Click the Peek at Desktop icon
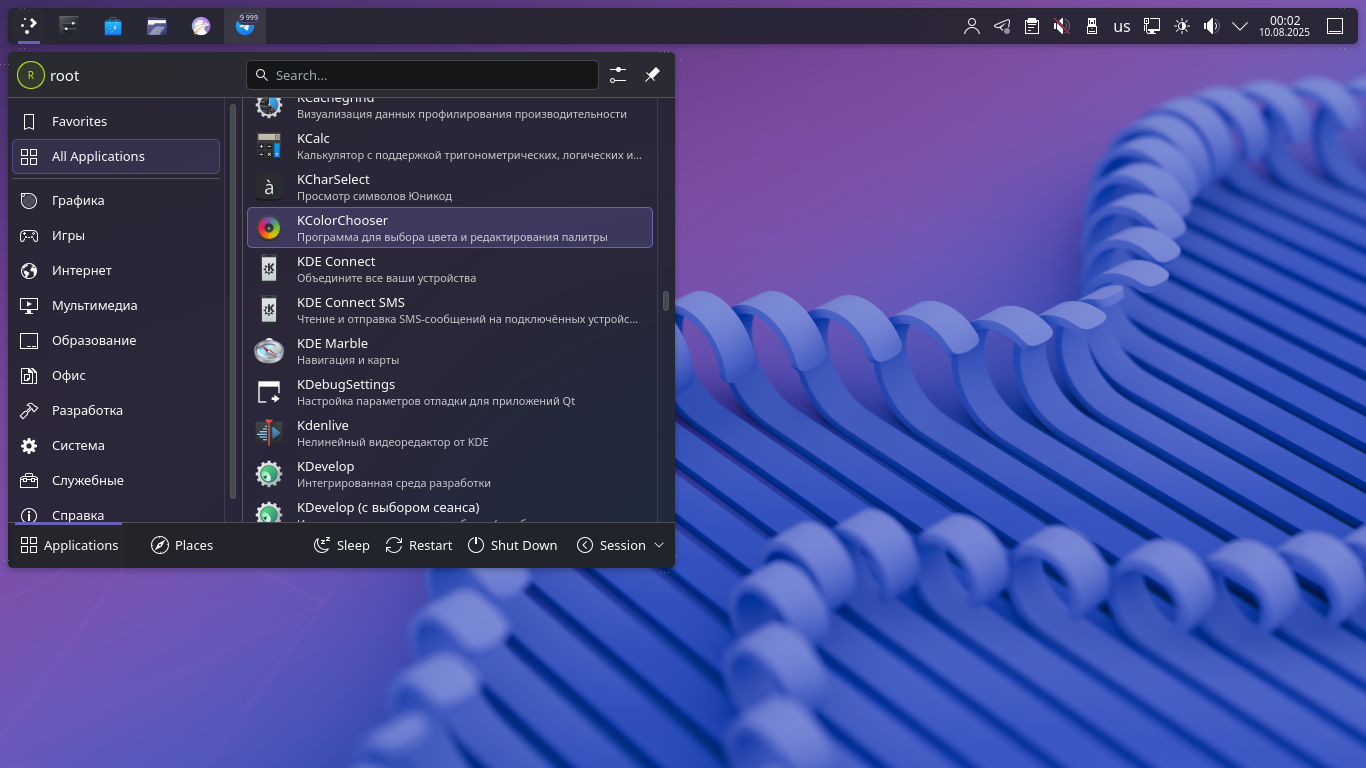The image size is (1366, 768). (x=1335, y=27)
